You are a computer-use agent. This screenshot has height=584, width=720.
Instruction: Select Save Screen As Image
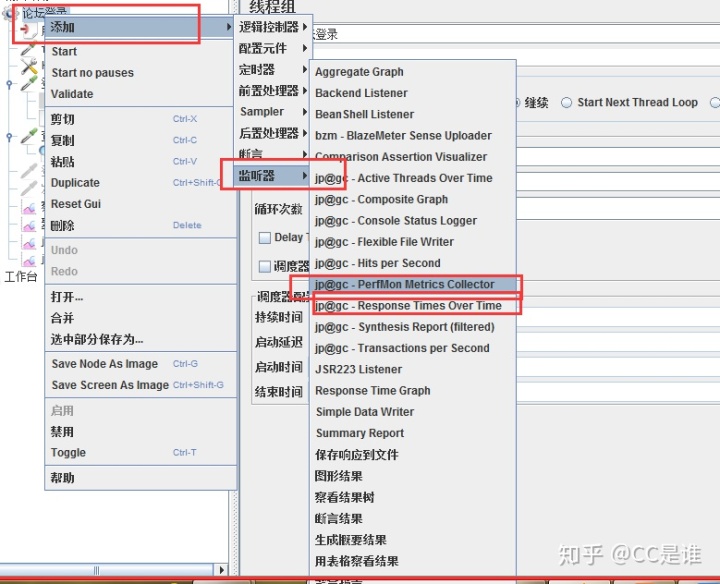coord(141,385)
